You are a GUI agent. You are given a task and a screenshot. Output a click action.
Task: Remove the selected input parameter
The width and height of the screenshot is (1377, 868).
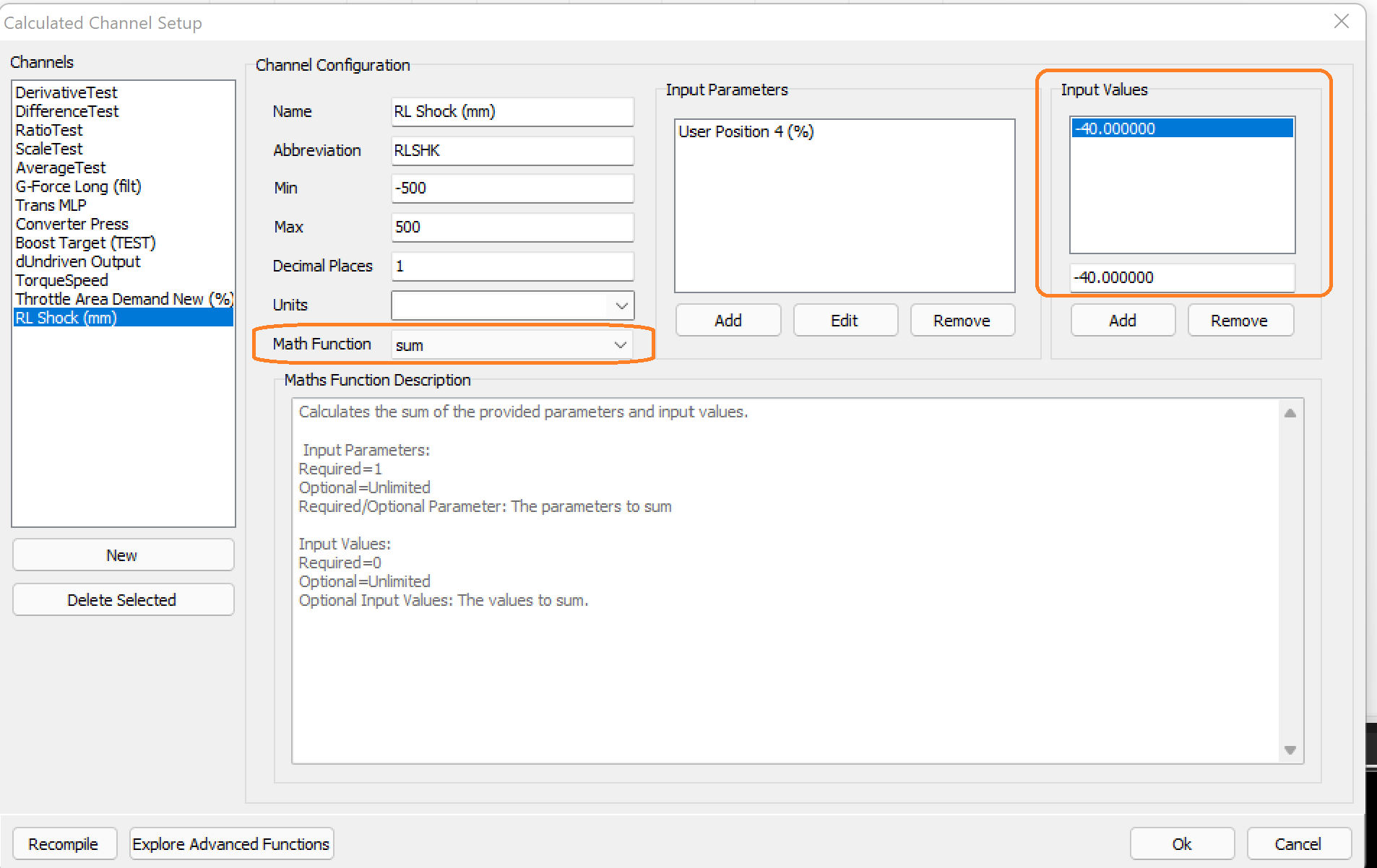(962, 321)
